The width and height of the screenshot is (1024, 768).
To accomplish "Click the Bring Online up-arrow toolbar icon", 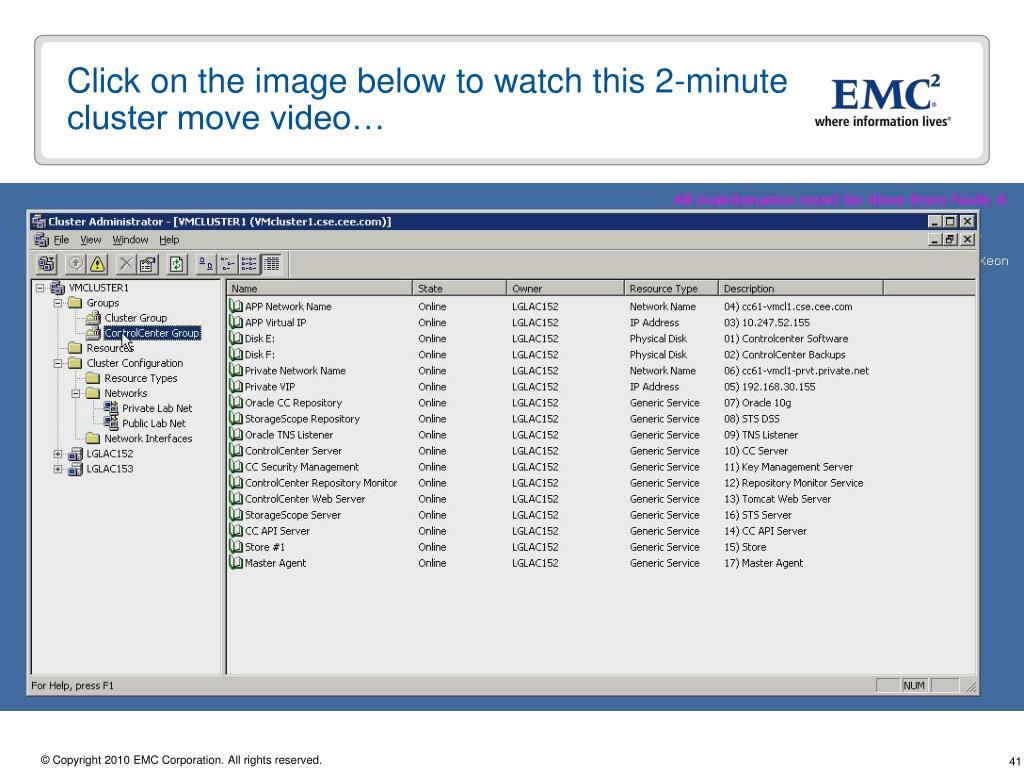I will (x=76, y=264).
